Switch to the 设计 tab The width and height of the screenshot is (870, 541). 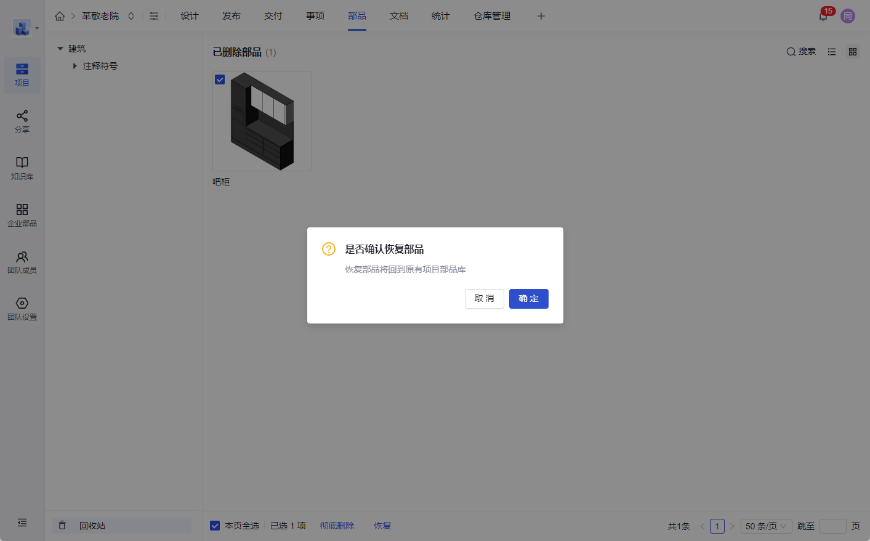click(189, 16)
